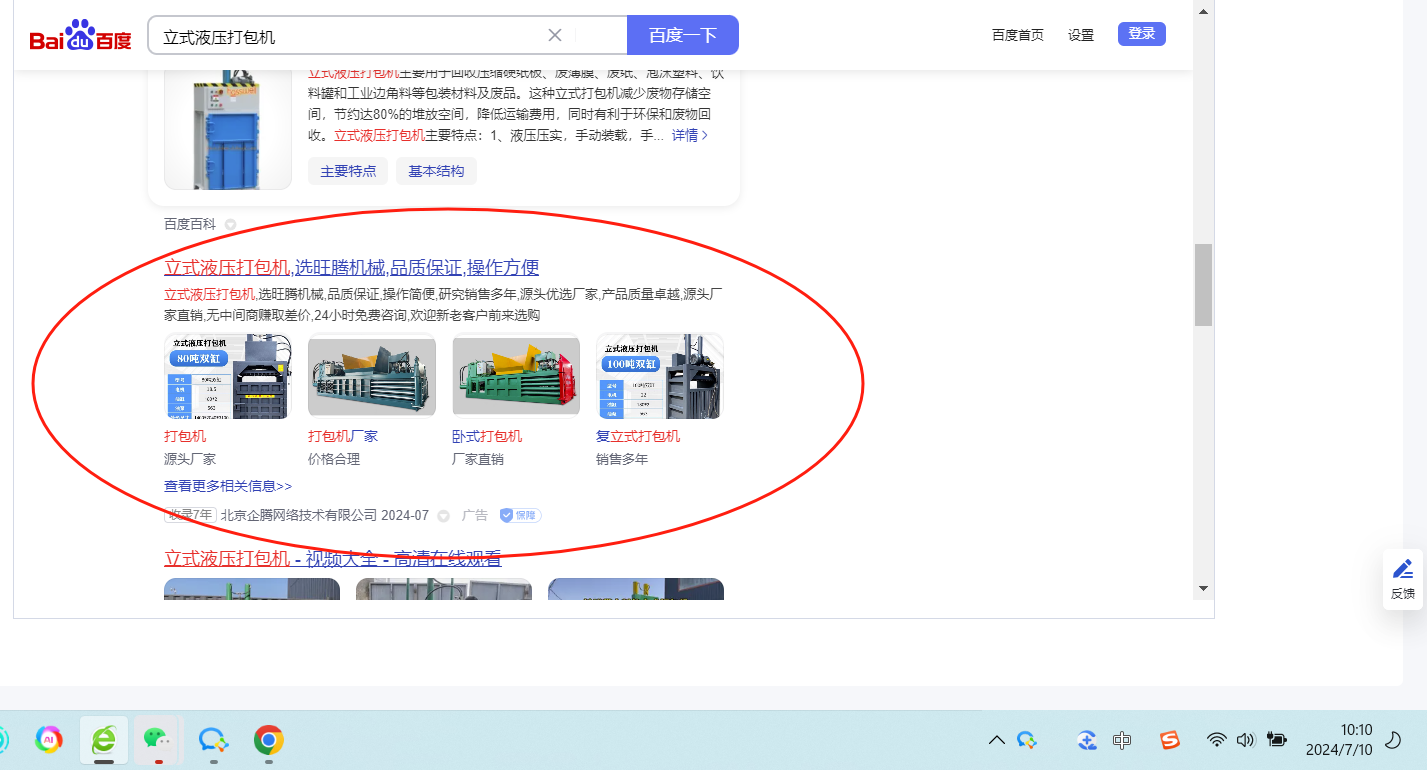The image size is (1427, 770).
Task: Expand the dropdown arrow beside 百度百科
Action: coord(230,225)
